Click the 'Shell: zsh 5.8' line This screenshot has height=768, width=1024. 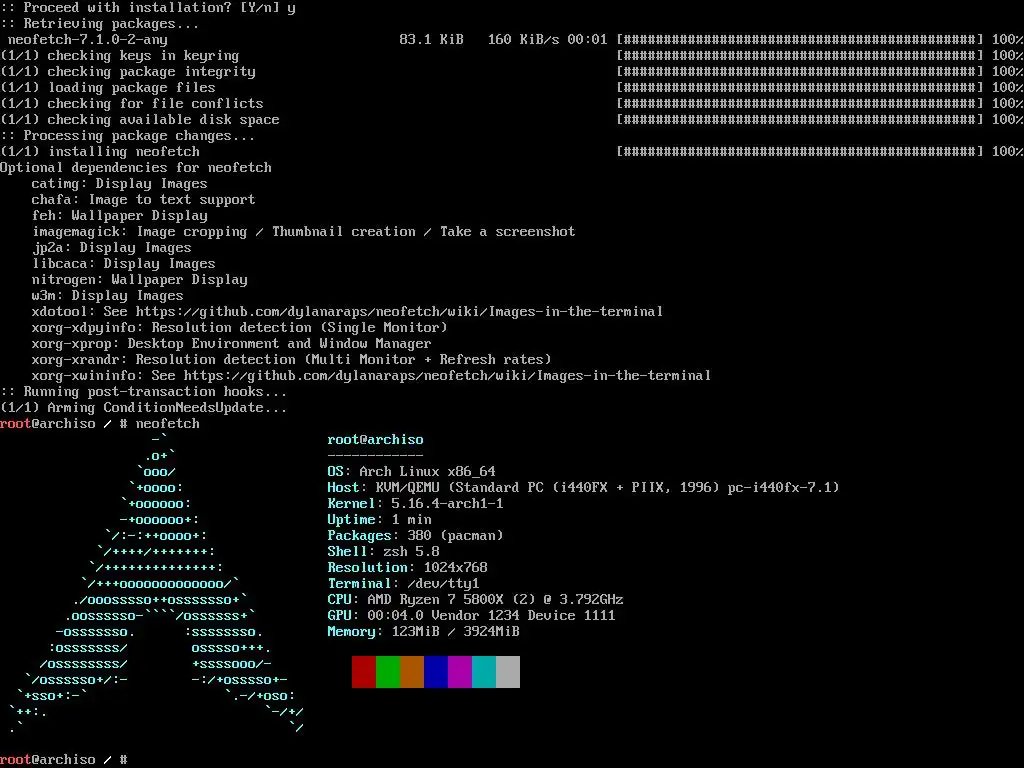pyautogui.click(x=383, y=551)
